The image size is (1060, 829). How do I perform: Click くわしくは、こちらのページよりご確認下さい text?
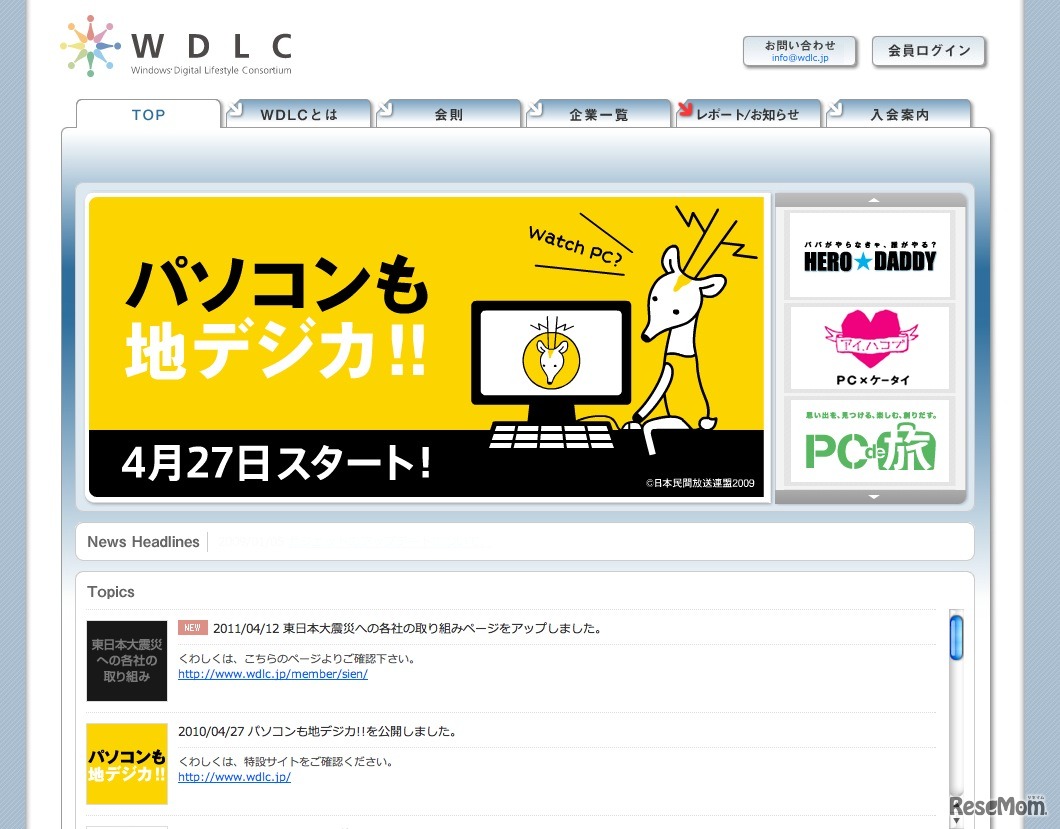tap(297, 659)
